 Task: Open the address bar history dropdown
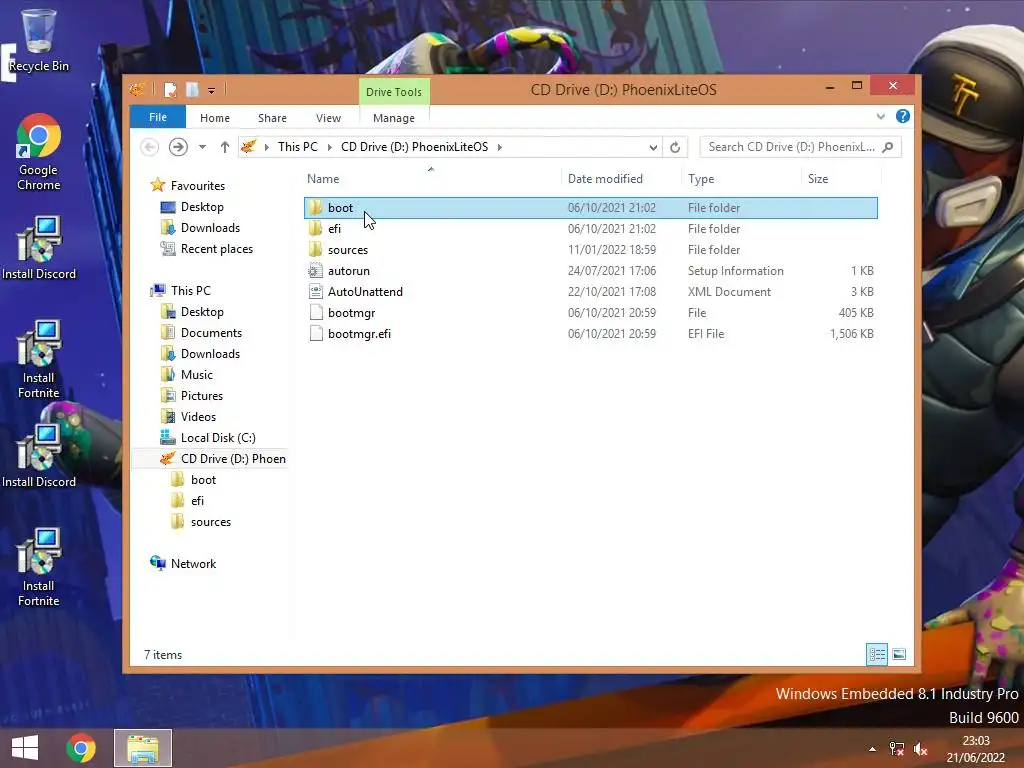click(653, 148)
